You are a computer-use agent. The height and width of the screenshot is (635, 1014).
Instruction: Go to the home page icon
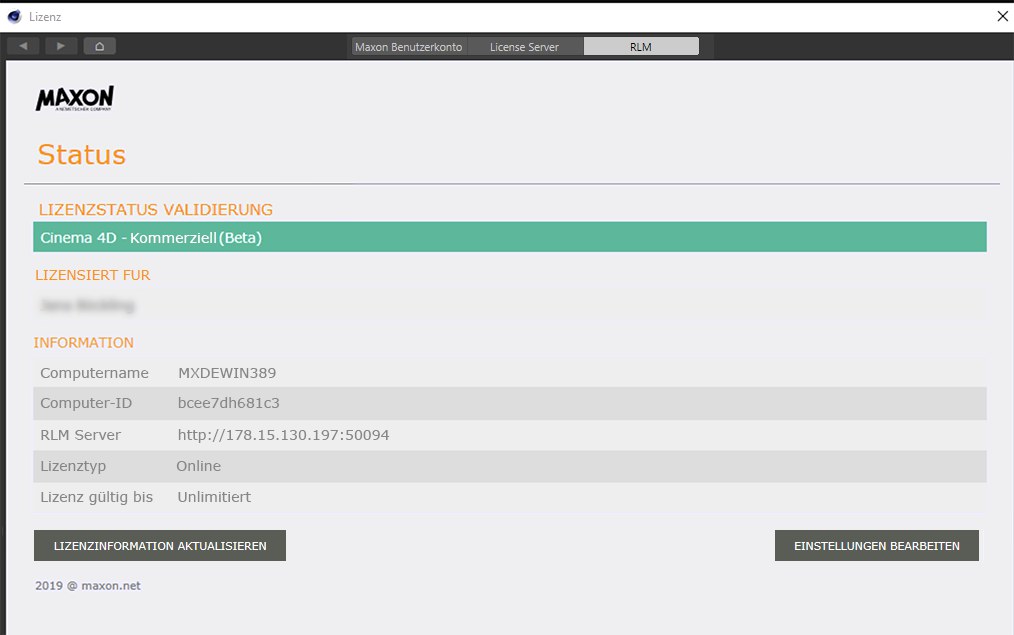click(x=100, y=46)
